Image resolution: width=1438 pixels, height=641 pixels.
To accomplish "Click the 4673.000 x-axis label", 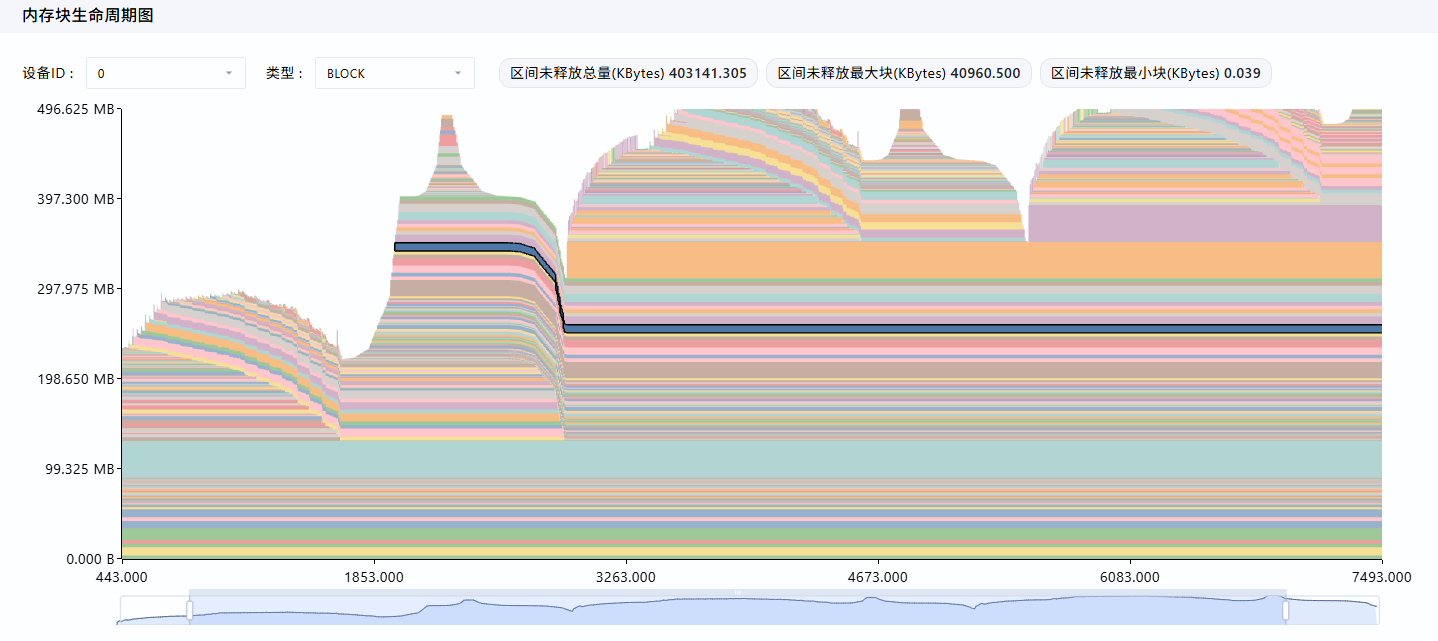I will 878,577.
